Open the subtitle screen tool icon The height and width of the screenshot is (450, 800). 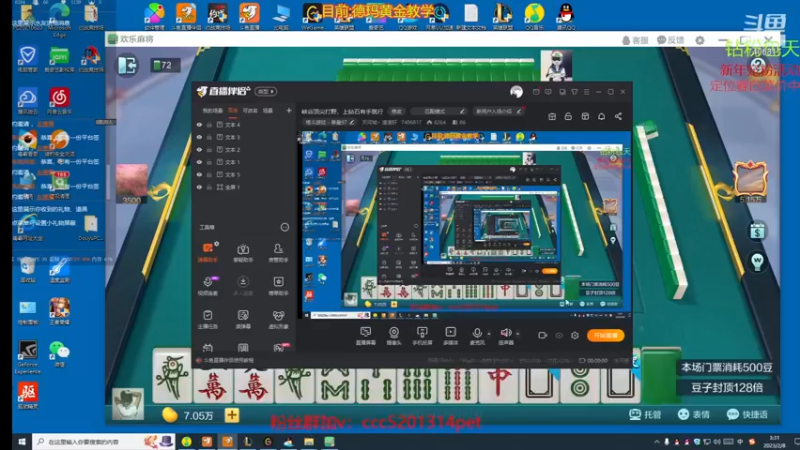[243, 319]
